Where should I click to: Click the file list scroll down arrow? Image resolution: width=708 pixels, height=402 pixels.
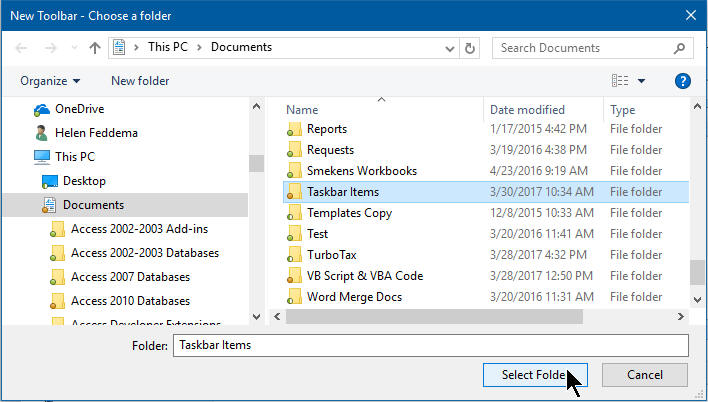tap(697, 299)
